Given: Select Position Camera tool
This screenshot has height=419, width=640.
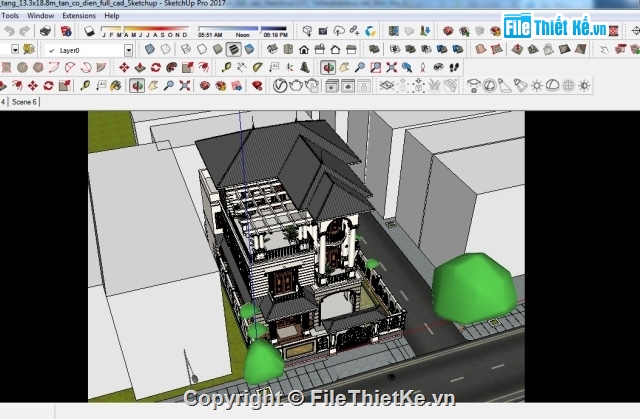Looking at the screenshot, I should click(423, 67).
